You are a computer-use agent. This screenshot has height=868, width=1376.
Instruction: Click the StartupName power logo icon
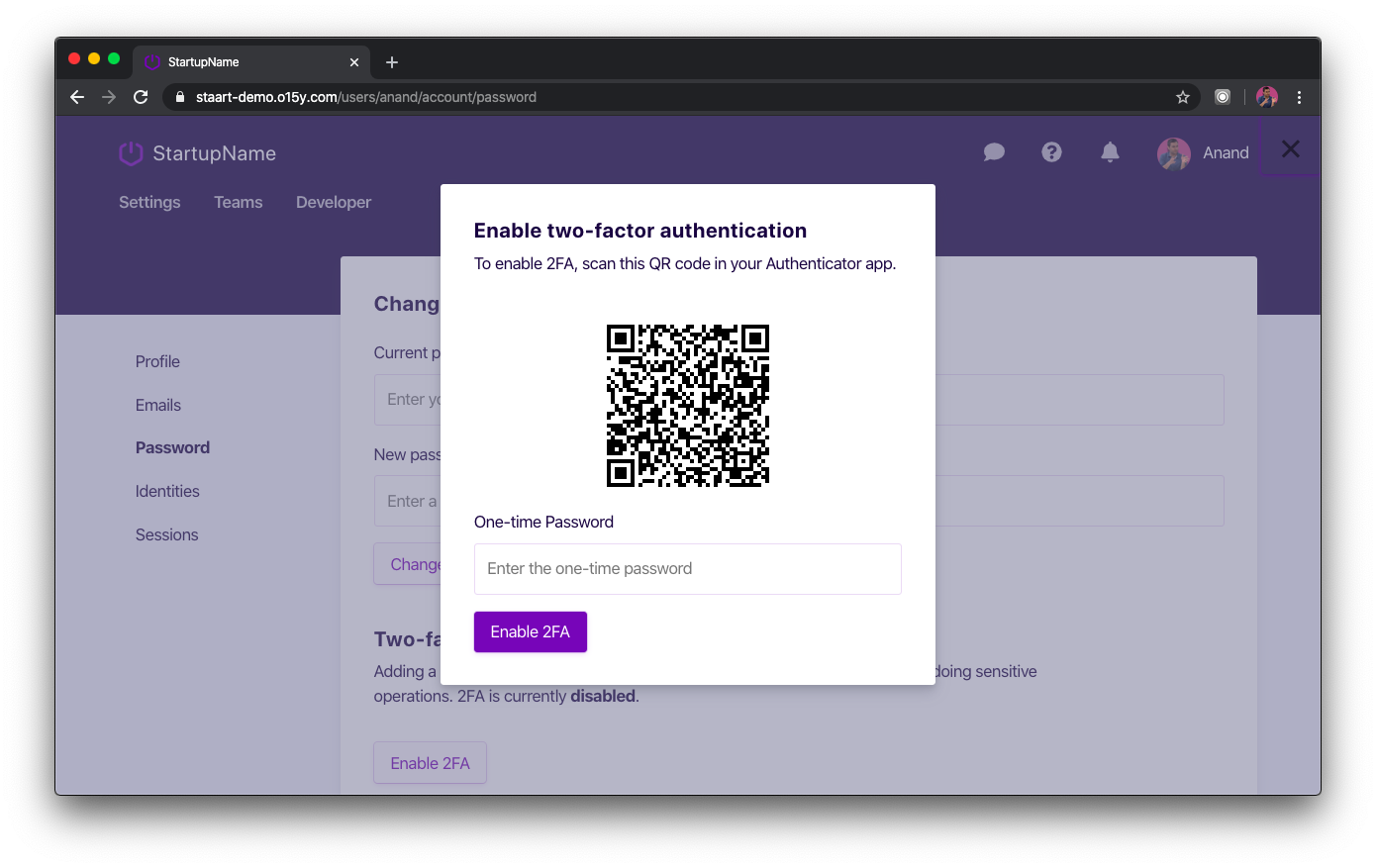point(131,153)
